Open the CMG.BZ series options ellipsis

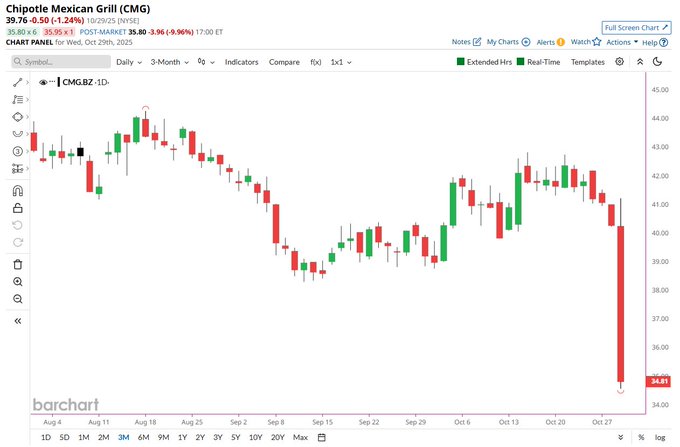point(52,82)
